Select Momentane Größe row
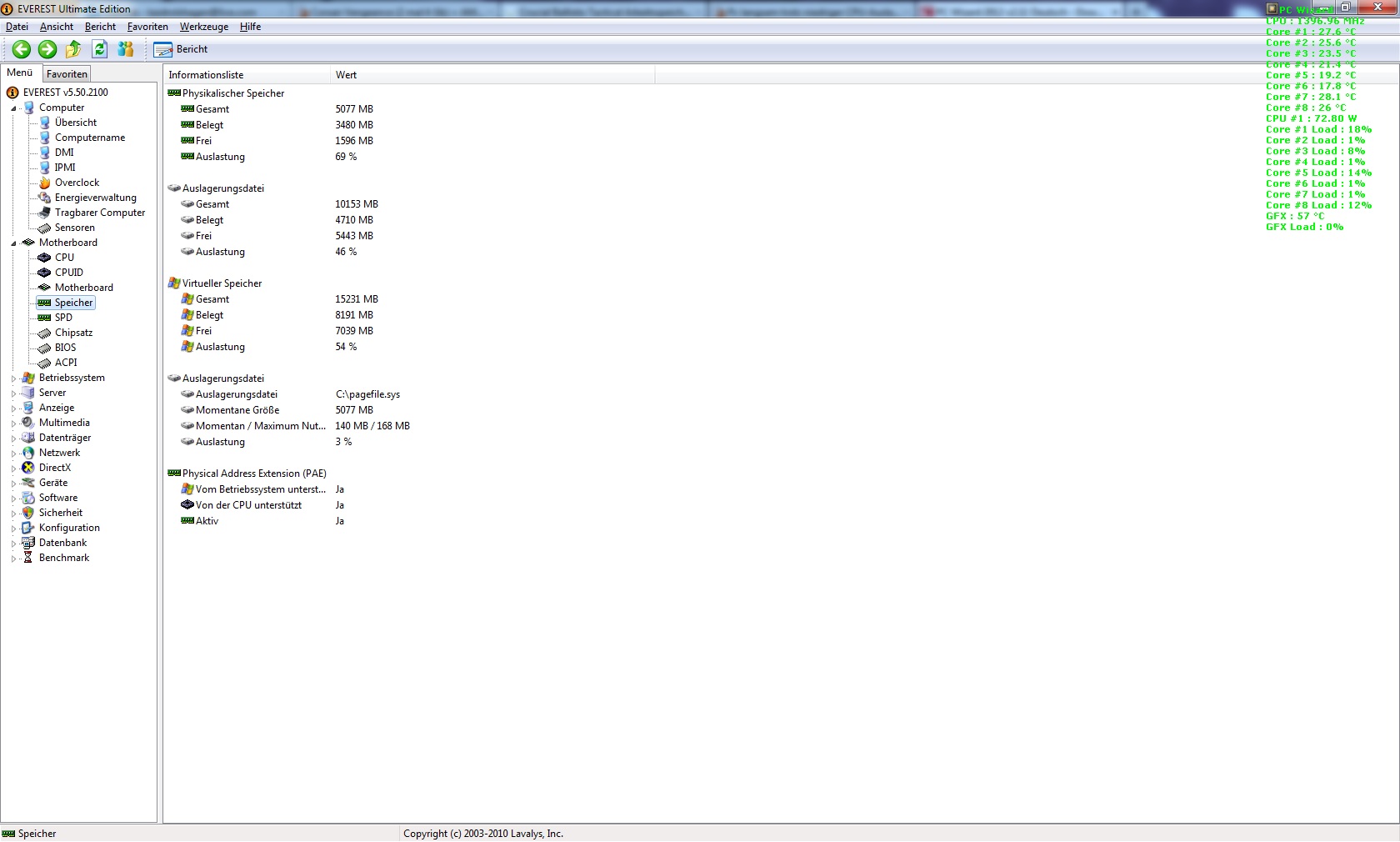 coord(277,410)
